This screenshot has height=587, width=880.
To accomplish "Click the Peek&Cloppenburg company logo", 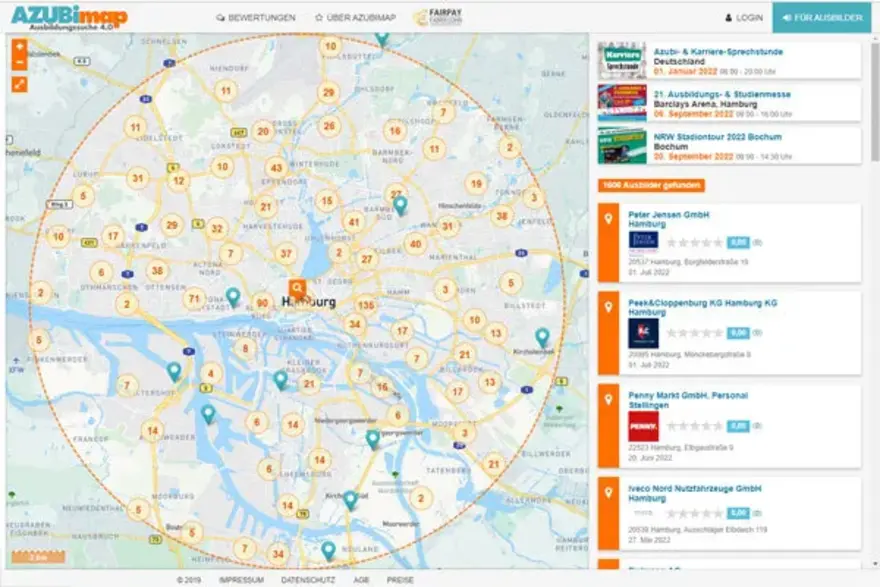I will pos(643,333).
